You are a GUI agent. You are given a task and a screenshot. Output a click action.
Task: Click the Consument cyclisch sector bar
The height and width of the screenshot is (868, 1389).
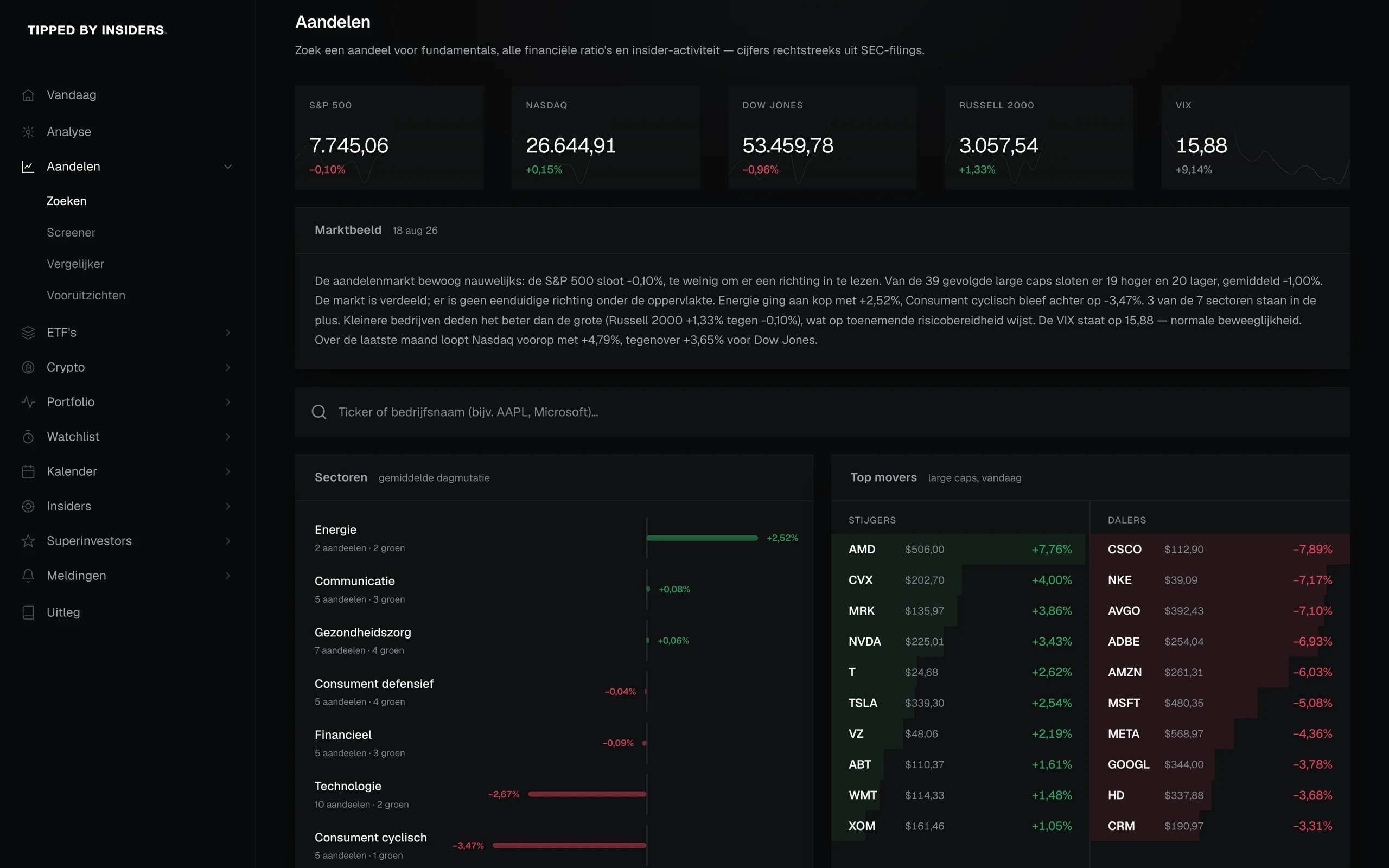570,846
